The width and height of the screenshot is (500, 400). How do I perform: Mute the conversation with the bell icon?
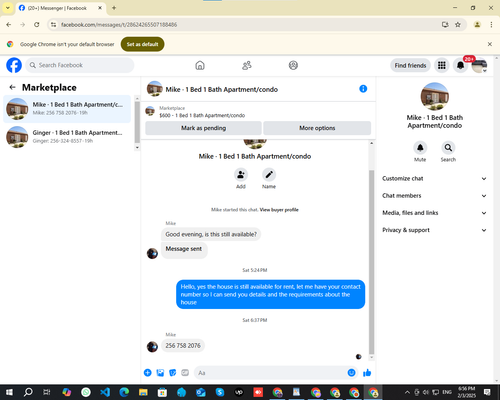[420, 148]
